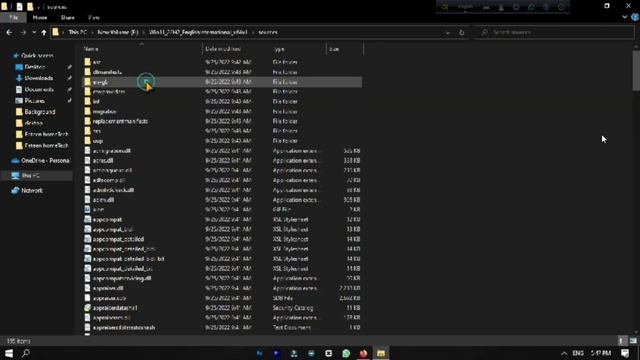Open the Home ribbon tab

(40, 18)
